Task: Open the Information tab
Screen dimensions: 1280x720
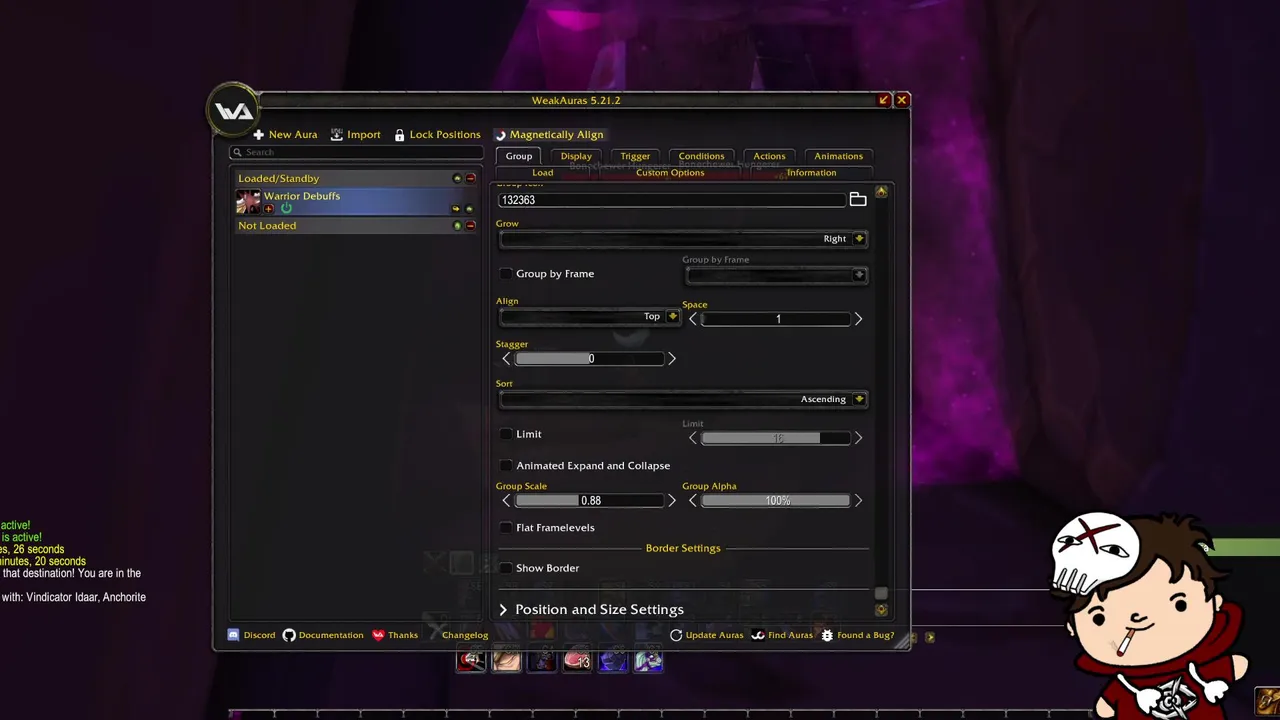Action: [811, 172]
